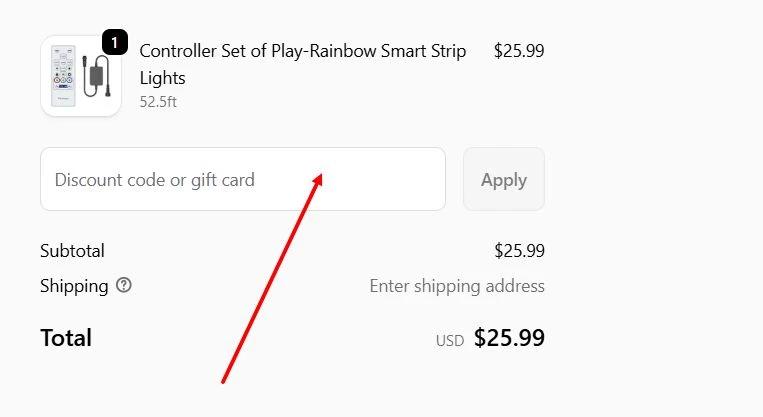This screenshot has height=417, width=763.
Task: Click the Subtotal label
Action: [72, 251]
